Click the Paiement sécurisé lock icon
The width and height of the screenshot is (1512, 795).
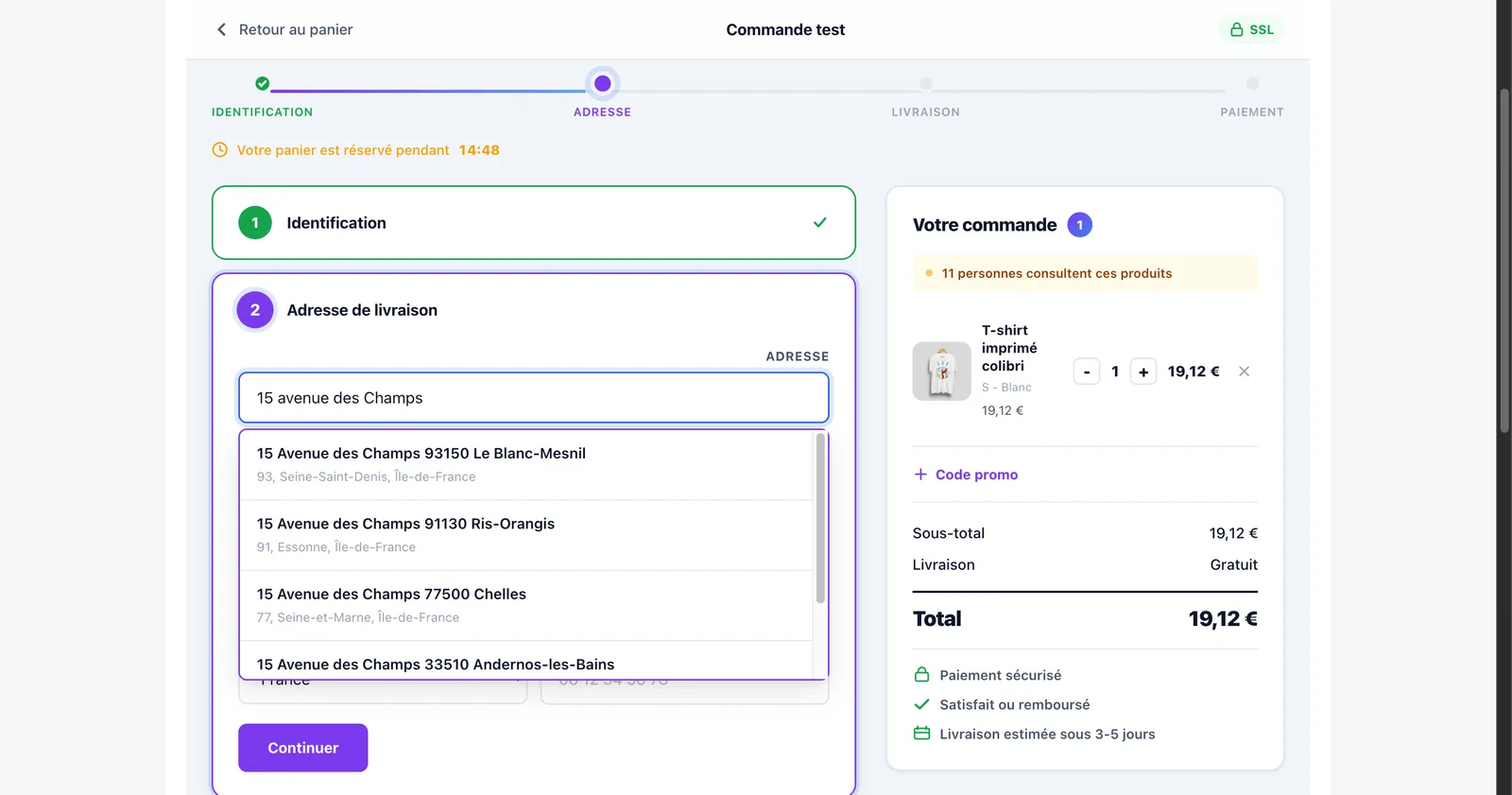pyautogui.click(x=922, y=675)
